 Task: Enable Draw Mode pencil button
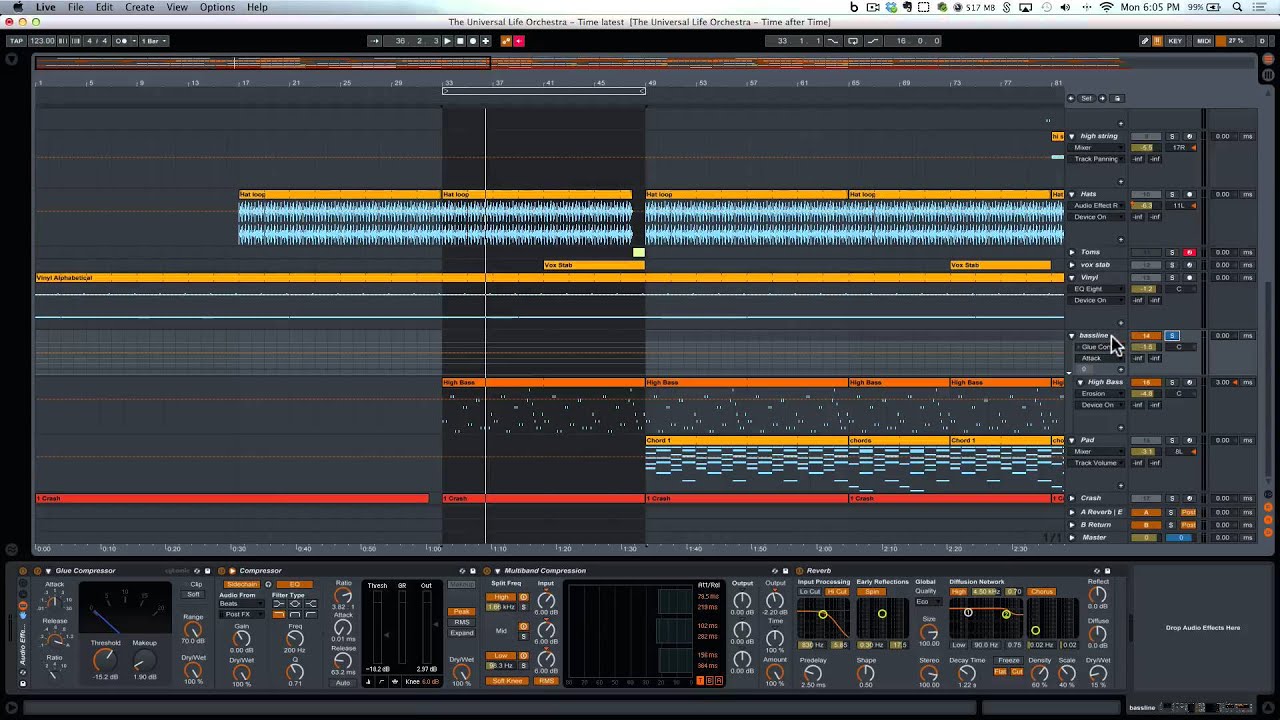click(x=1145, y=41)
